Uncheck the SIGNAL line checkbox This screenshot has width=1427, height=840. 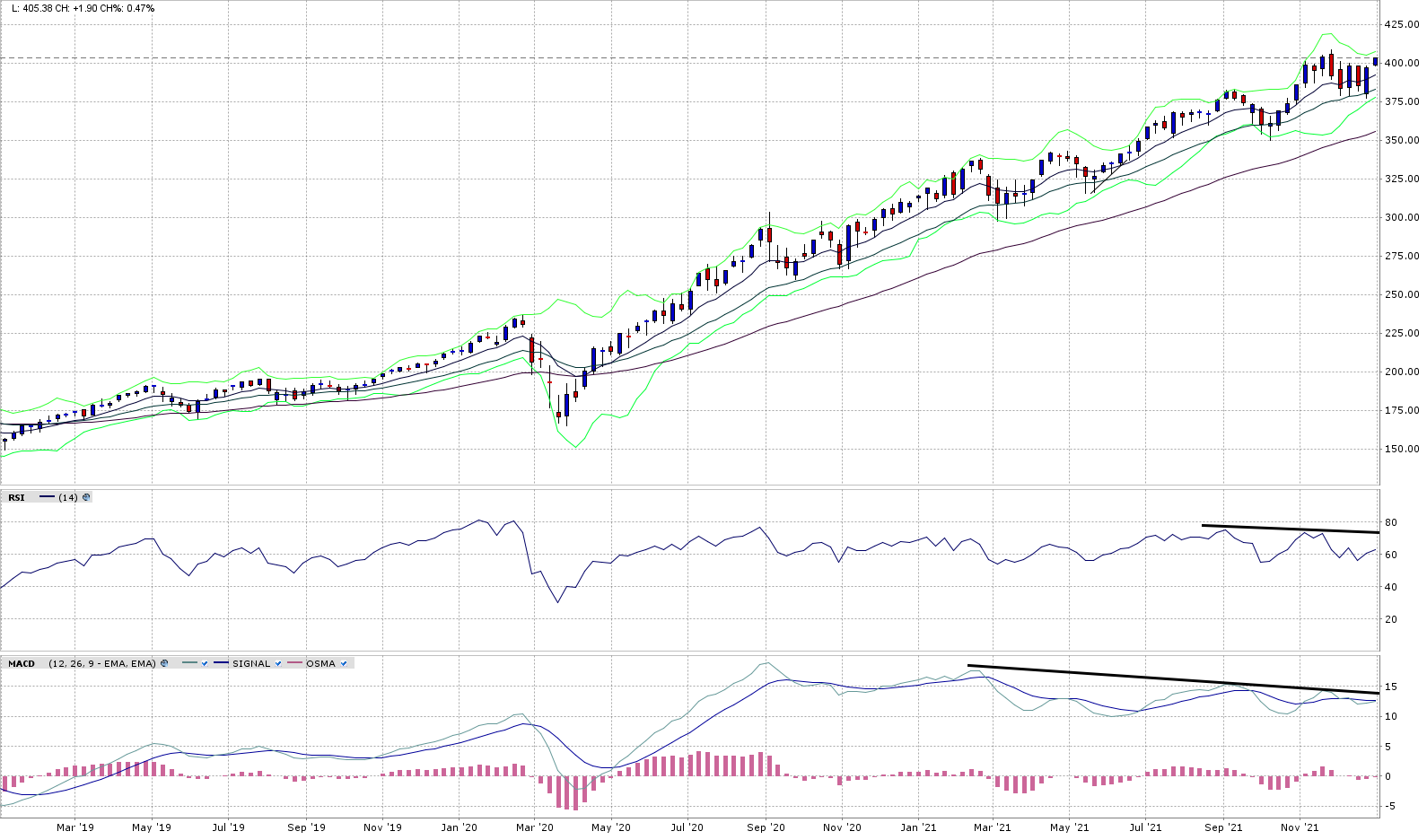coord(278,663)
